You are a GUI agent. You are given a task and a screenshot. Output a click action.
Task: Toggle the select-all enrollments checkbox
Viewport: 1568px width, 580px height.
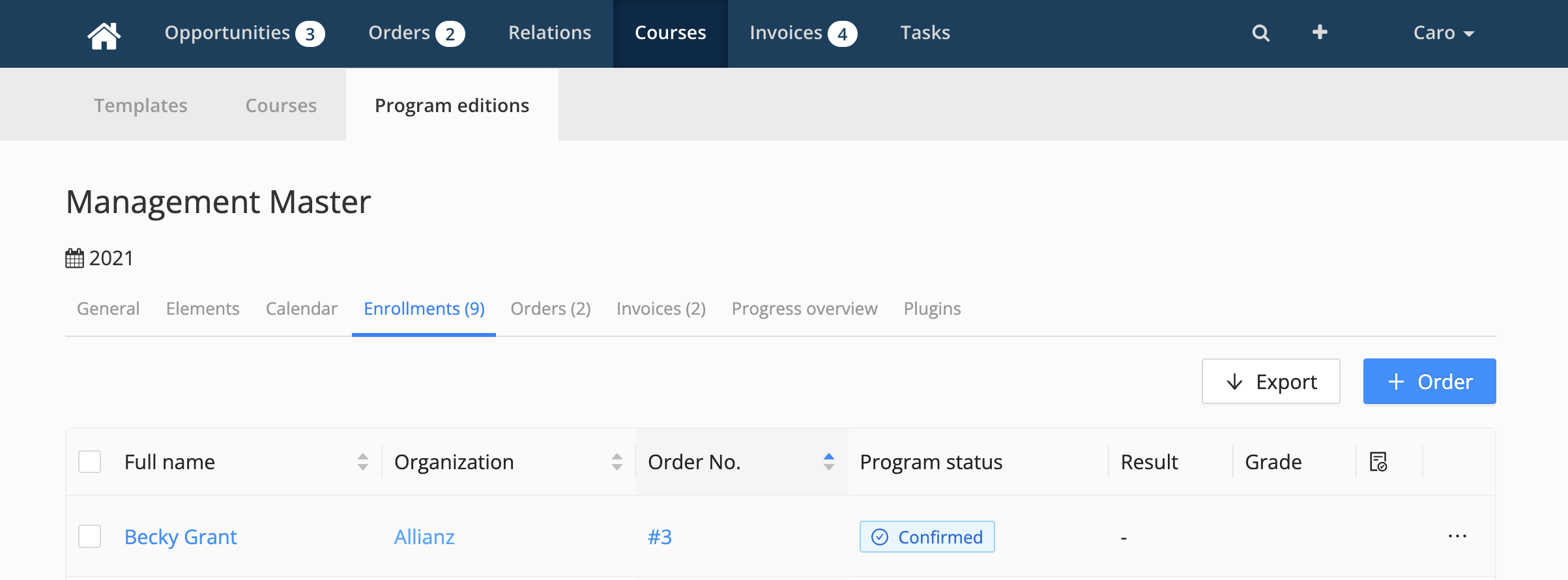[90, 461]
